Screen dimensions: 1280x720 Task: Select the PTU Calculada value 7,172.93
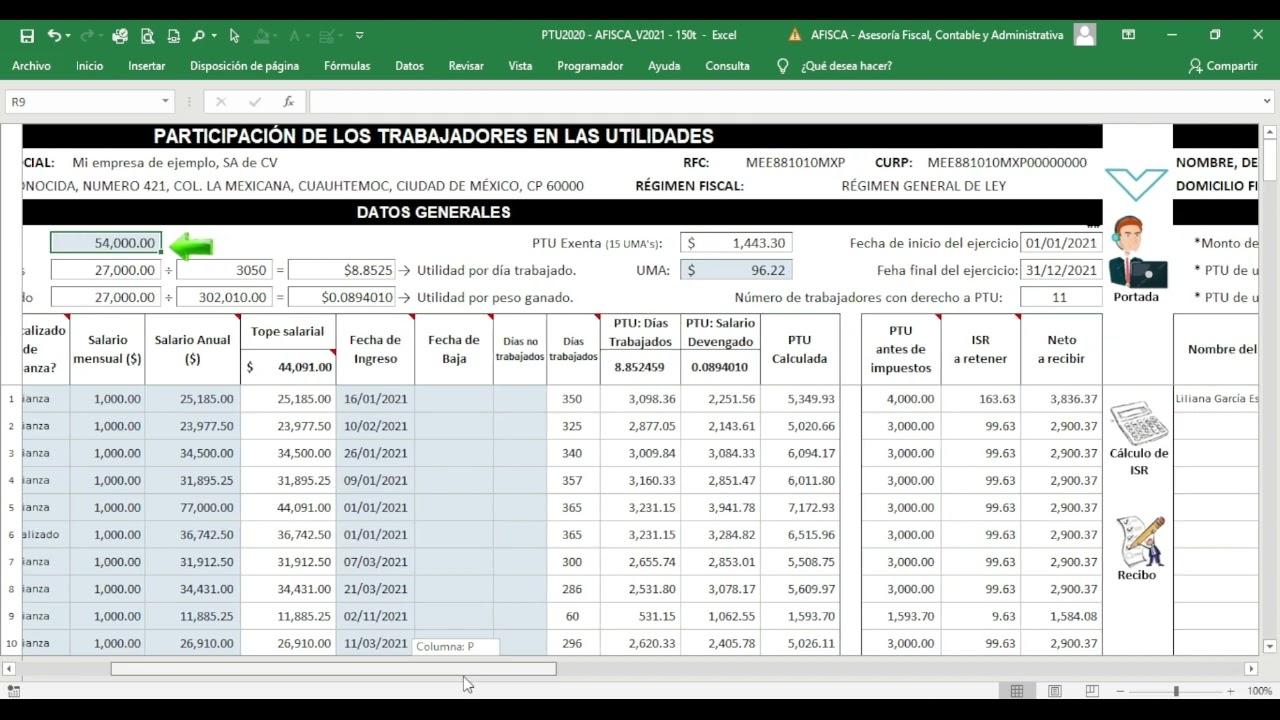799,508
